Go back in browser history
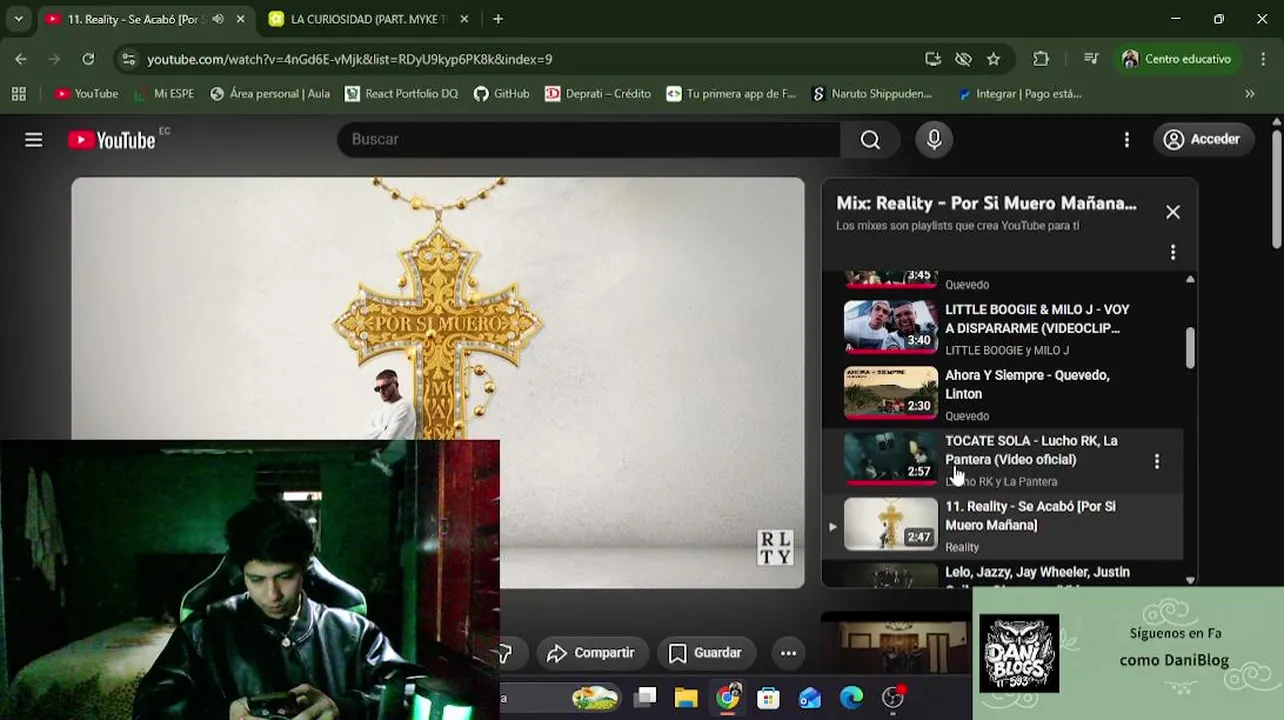1284x720 pixels. coord(21,59)
